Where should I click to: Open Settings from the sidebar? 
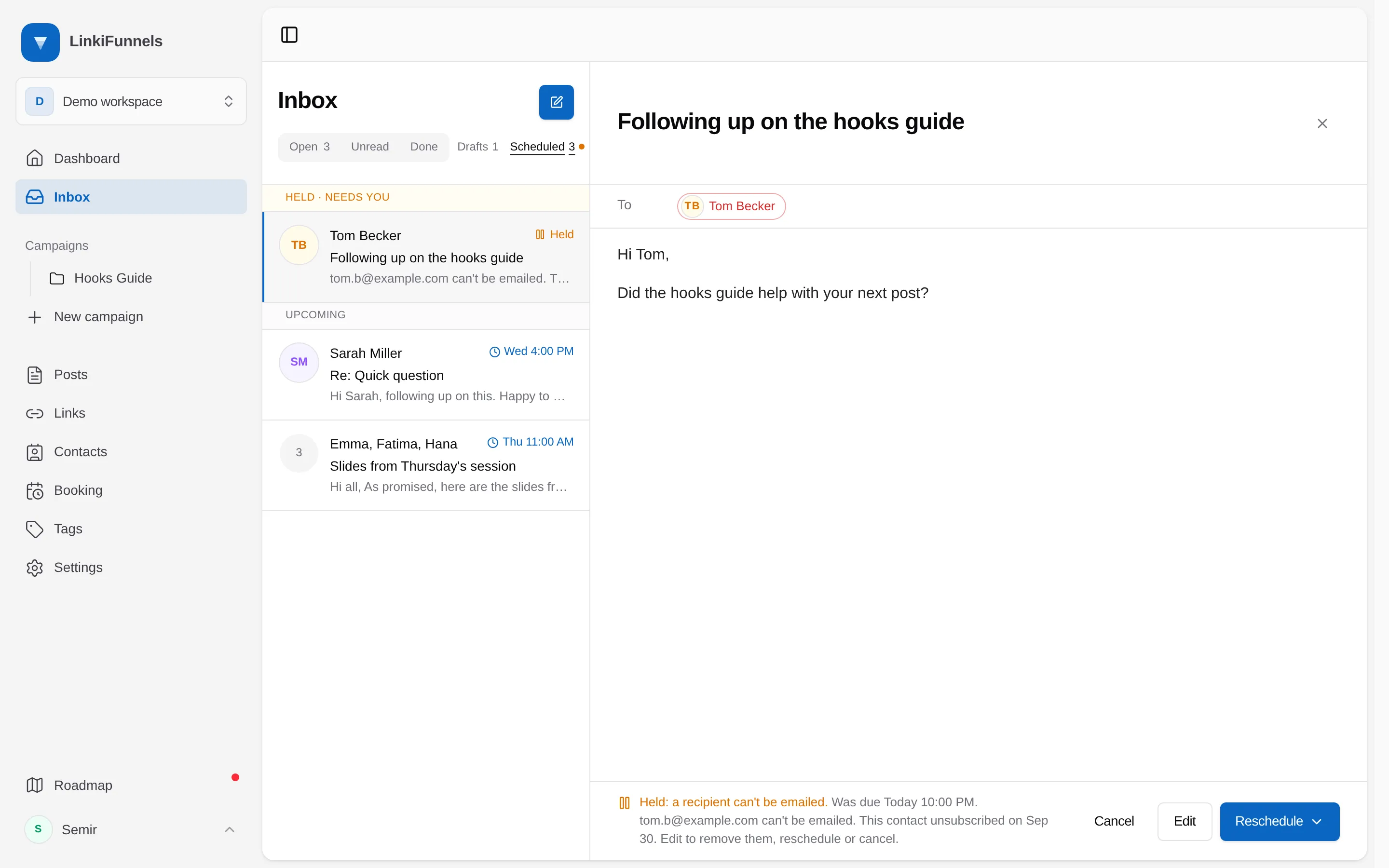pyautogui.click(x=131, y=567)
